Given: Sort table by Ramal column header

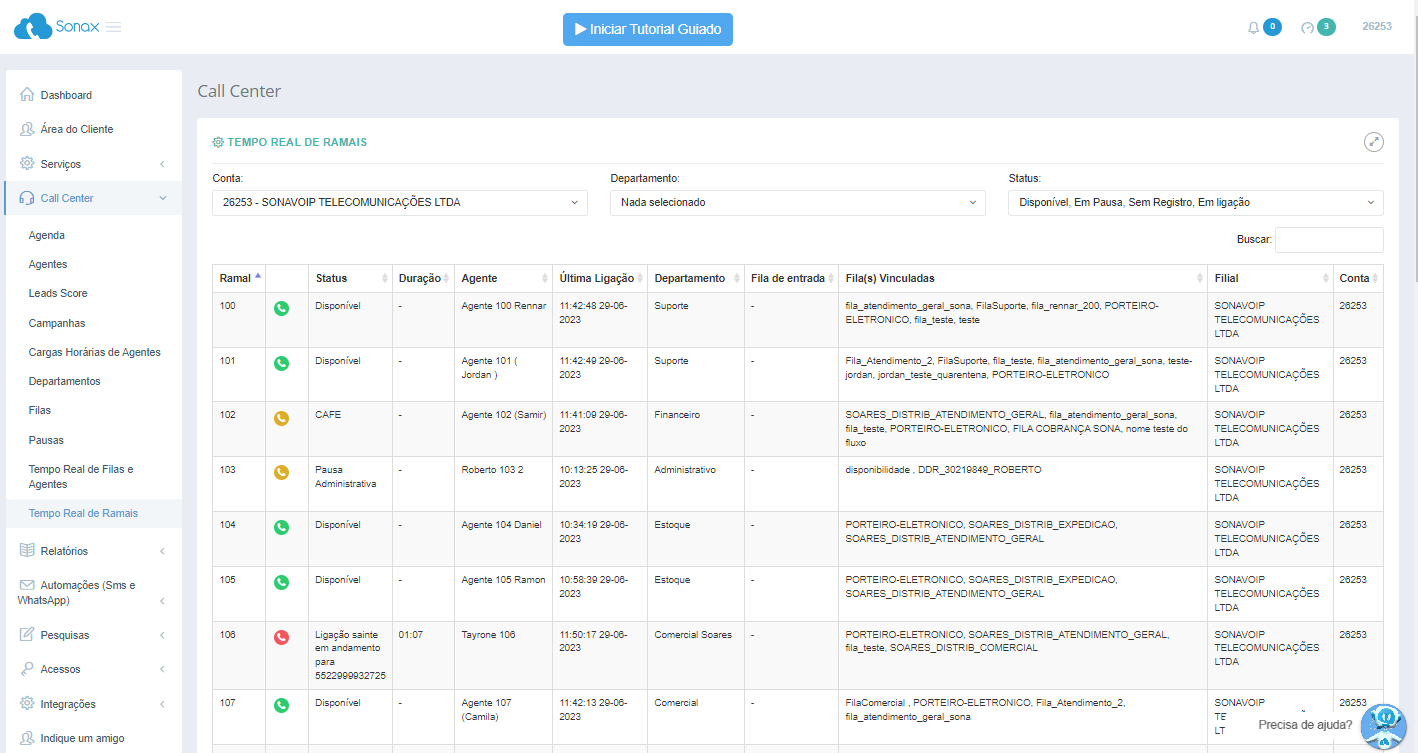Looking at the screenshot, I should (238, 278).
